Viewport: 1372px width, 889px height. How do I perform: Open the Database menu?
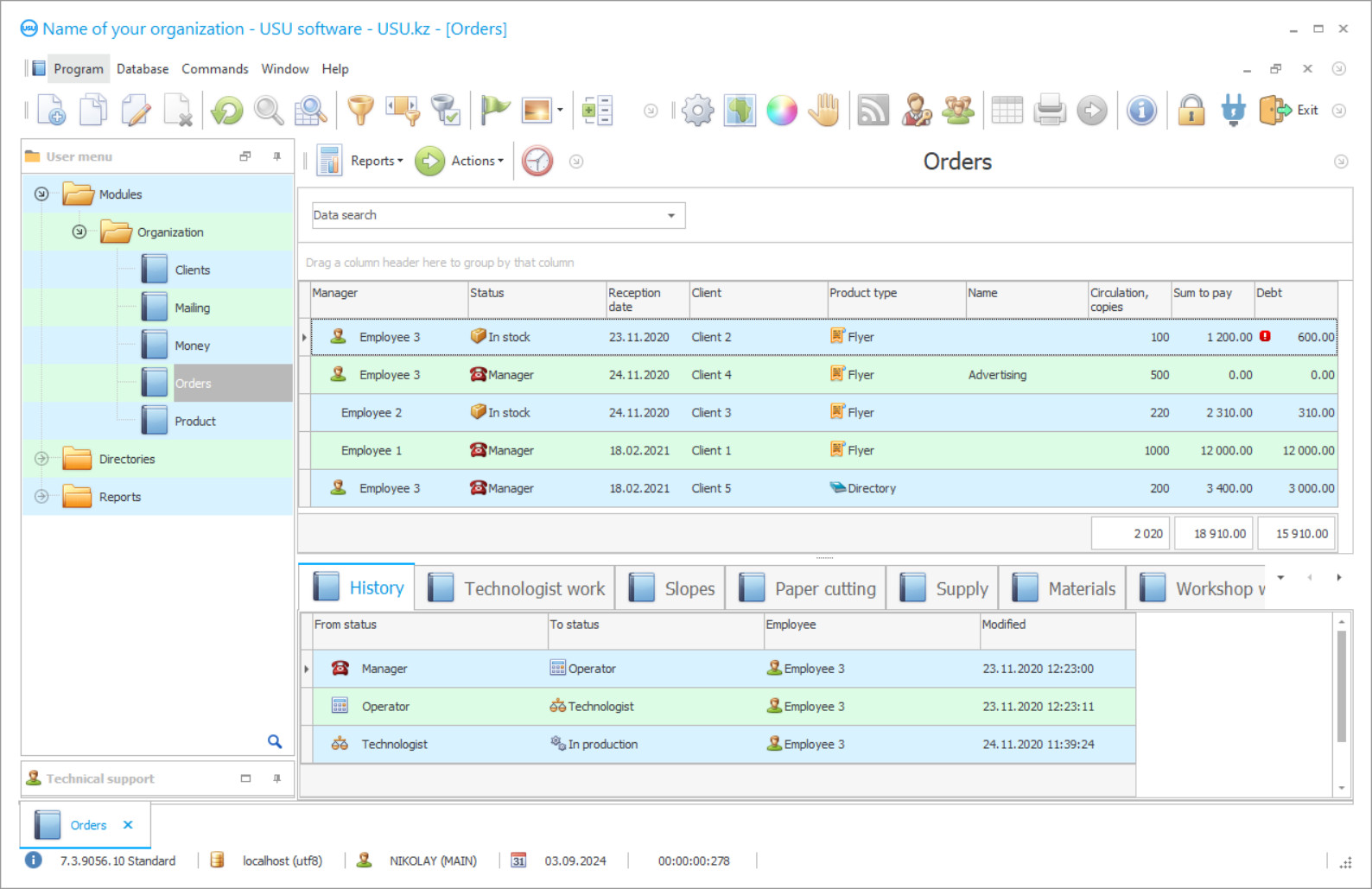143,69
